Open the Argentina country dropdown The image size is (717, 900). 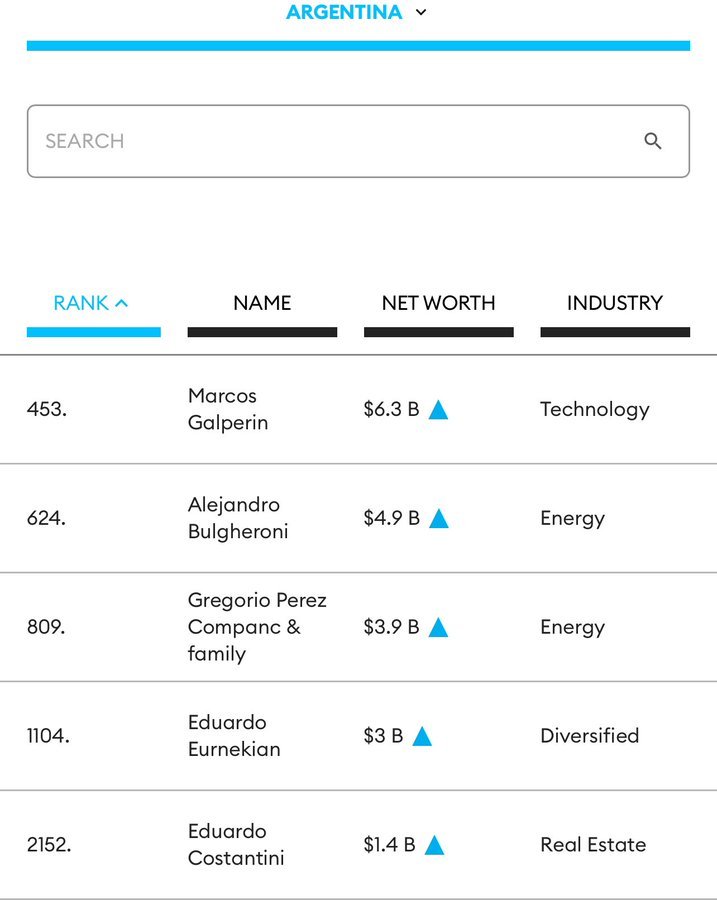[x=344, y=13]
